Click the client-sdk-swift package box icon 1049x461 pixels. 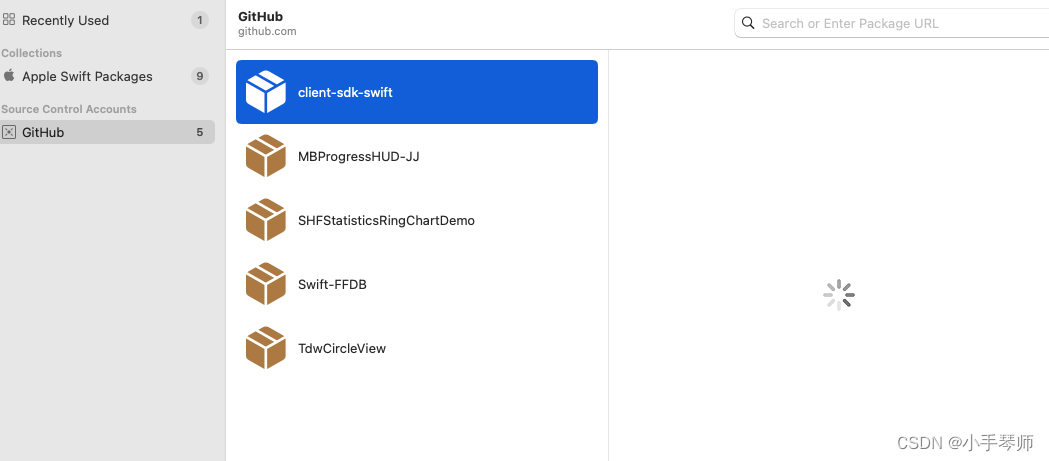point(266,92)
